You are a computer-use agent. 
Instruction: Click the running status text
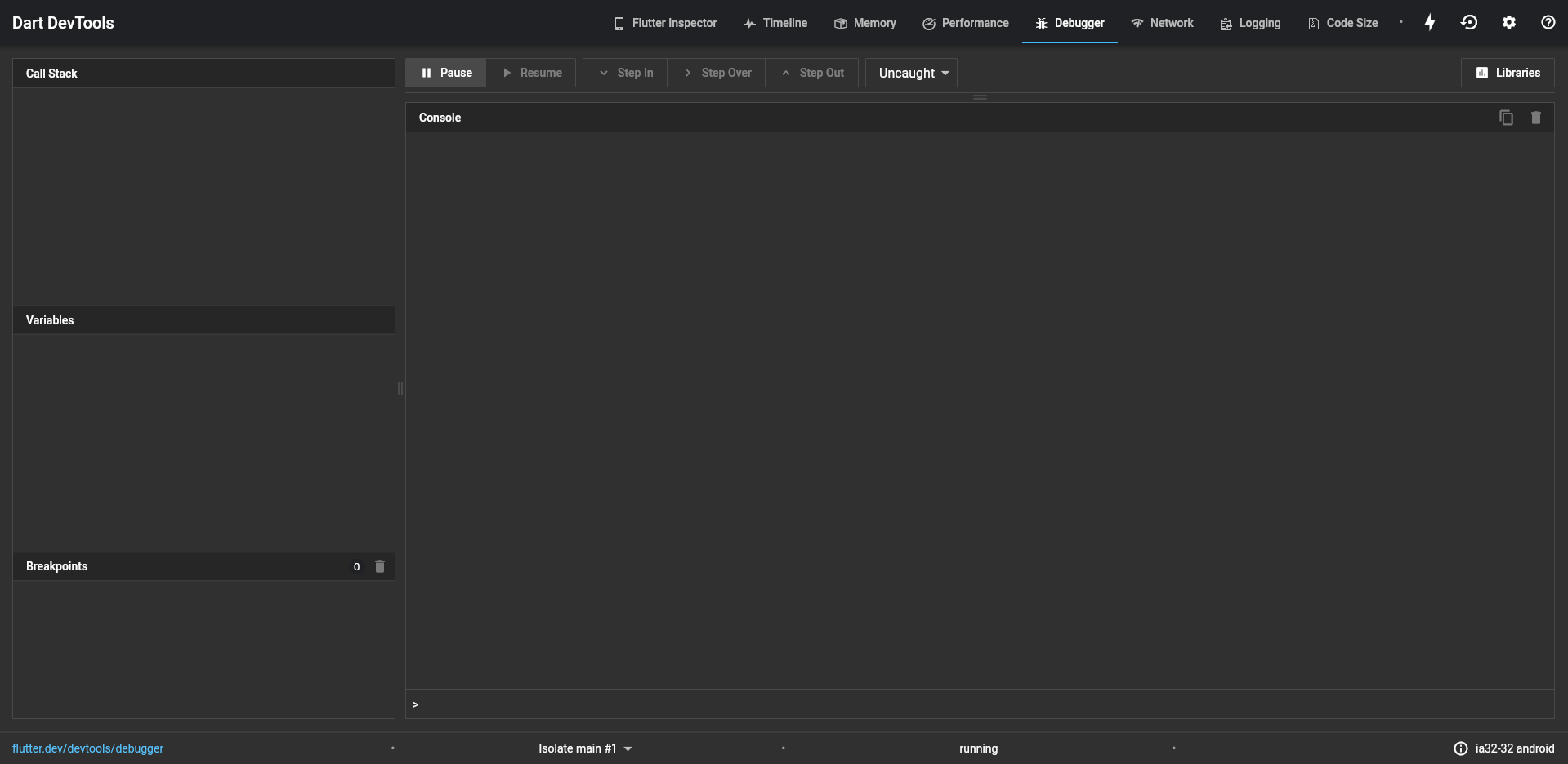pyautogui.click(x=978, y=748)
